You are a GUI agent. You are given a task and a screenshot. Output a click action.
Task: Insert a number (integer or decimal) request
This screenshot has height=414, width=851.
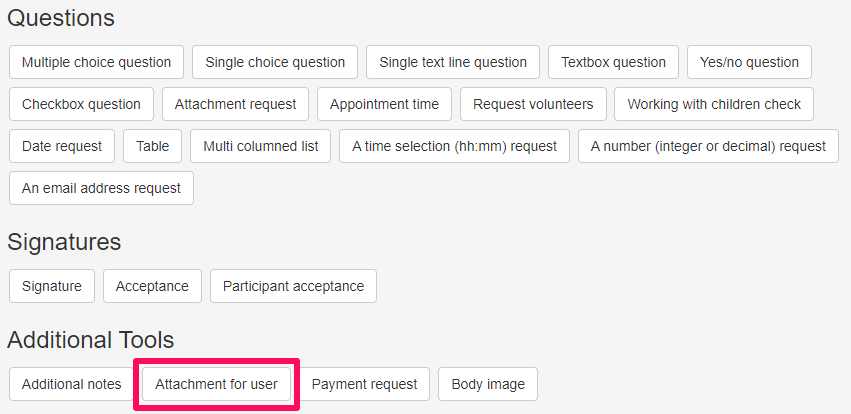708,146
